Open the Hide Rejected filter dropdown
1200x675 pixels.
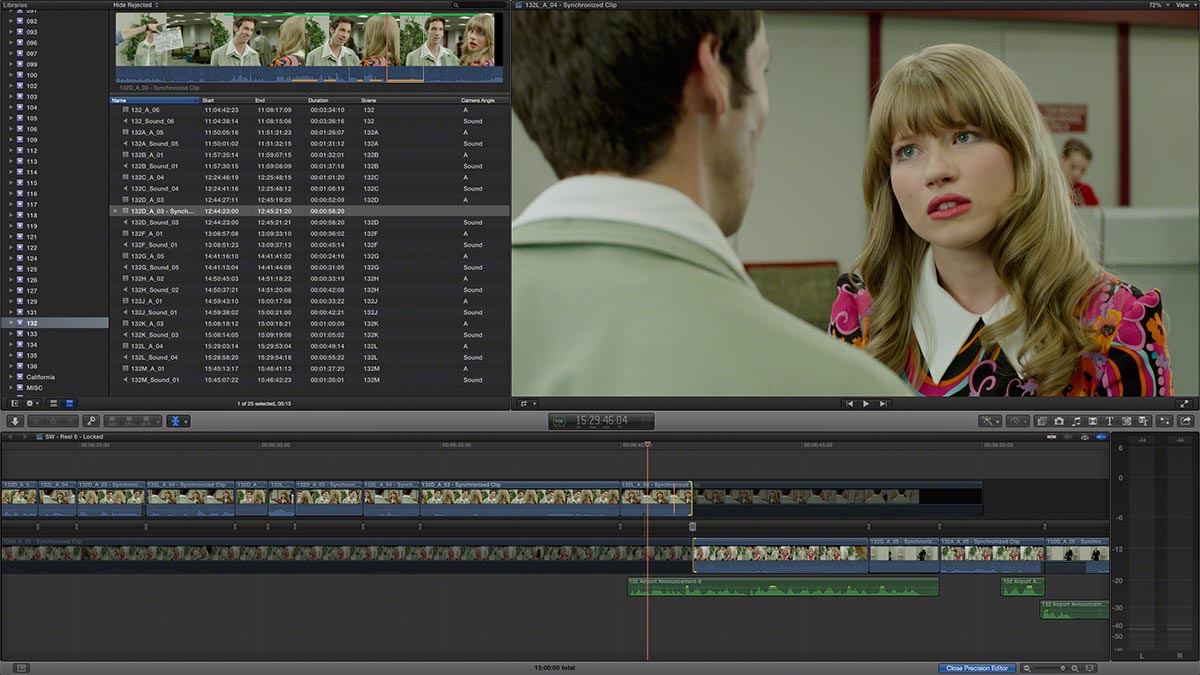tap(136, 5)
